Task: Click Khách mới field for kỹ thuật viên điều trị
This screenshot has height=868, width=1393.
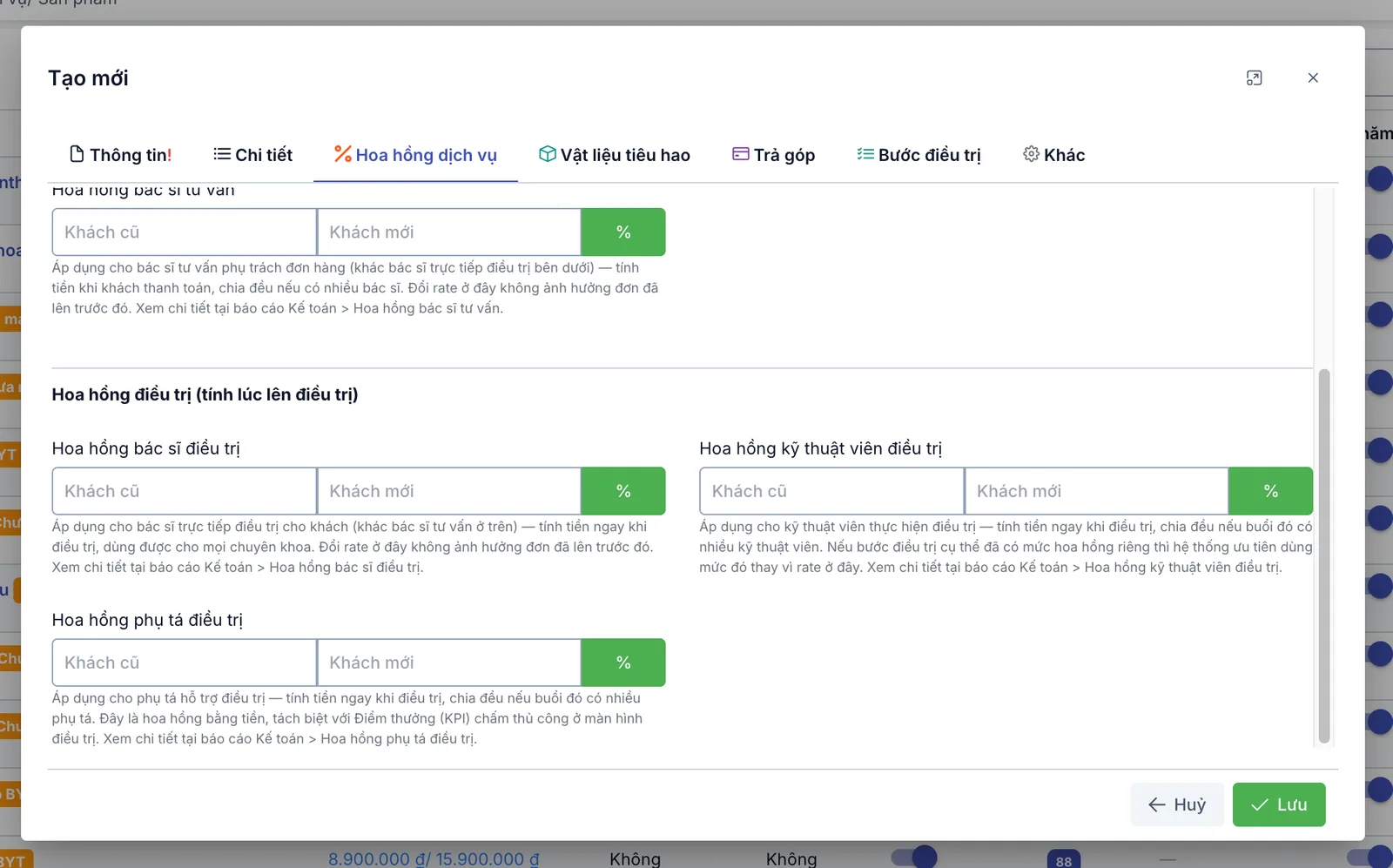Action: 1097,491
